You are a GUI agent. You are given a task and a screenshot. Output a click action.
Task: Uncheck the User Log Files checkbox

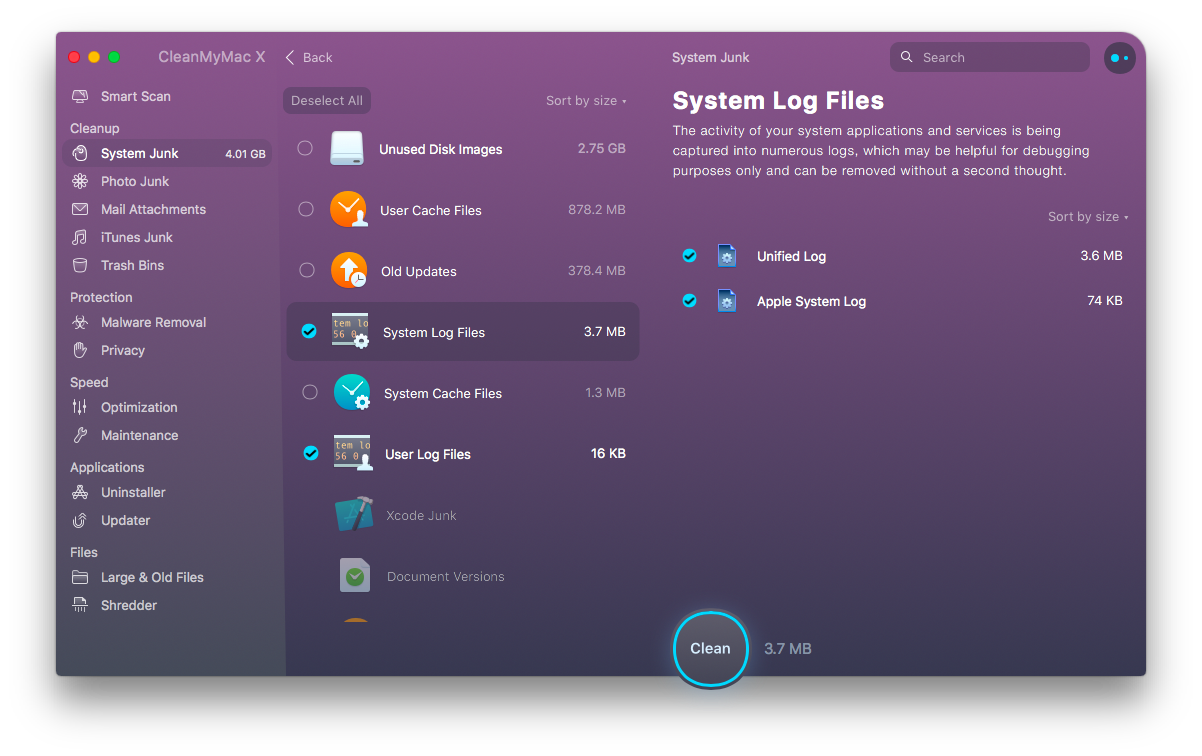[x=311, y=454]
